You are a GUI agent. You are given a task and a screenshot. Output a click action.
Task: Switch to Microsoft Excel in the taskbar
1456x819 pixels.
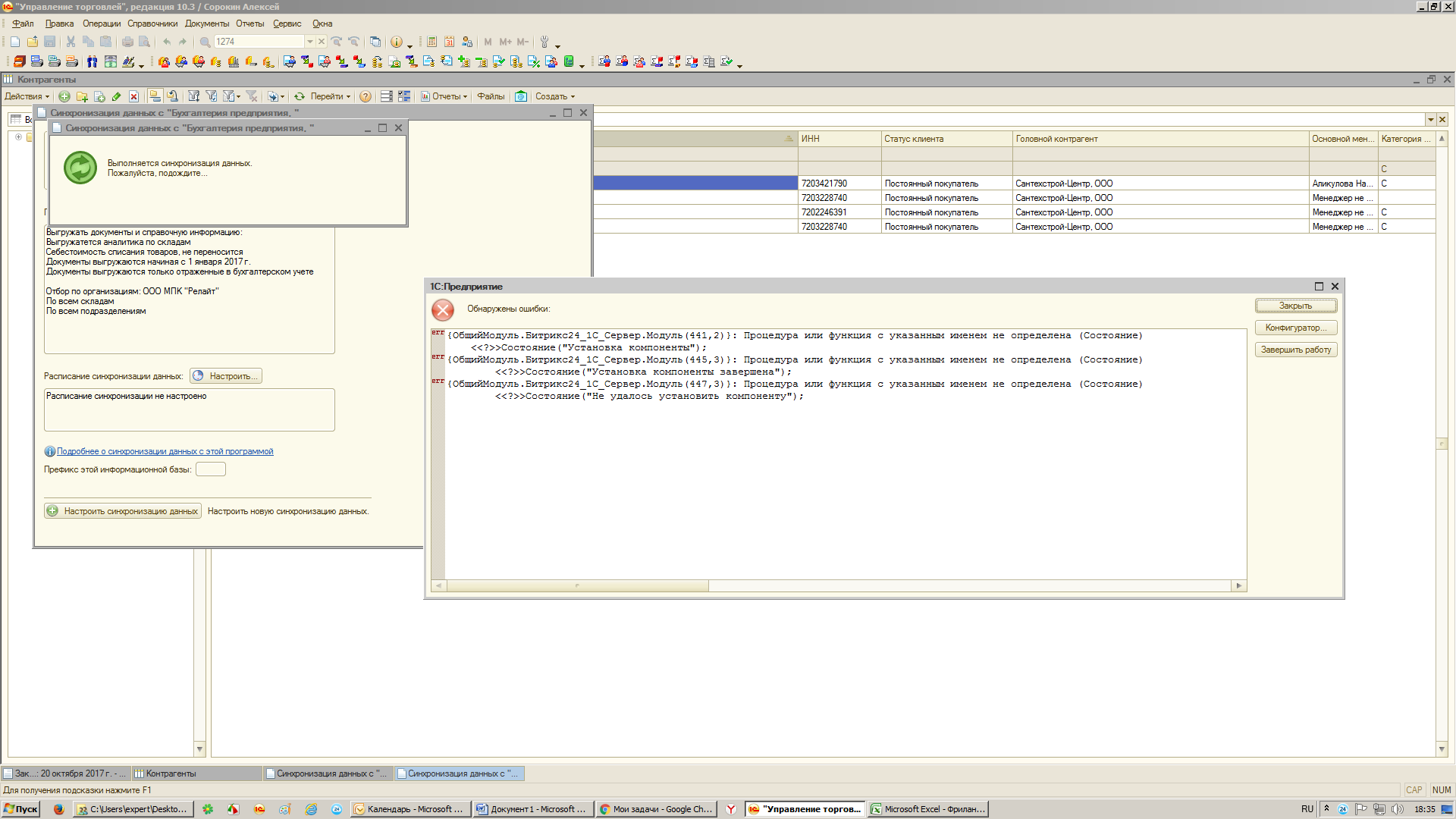pyautogui.click(x=927, y=809)
